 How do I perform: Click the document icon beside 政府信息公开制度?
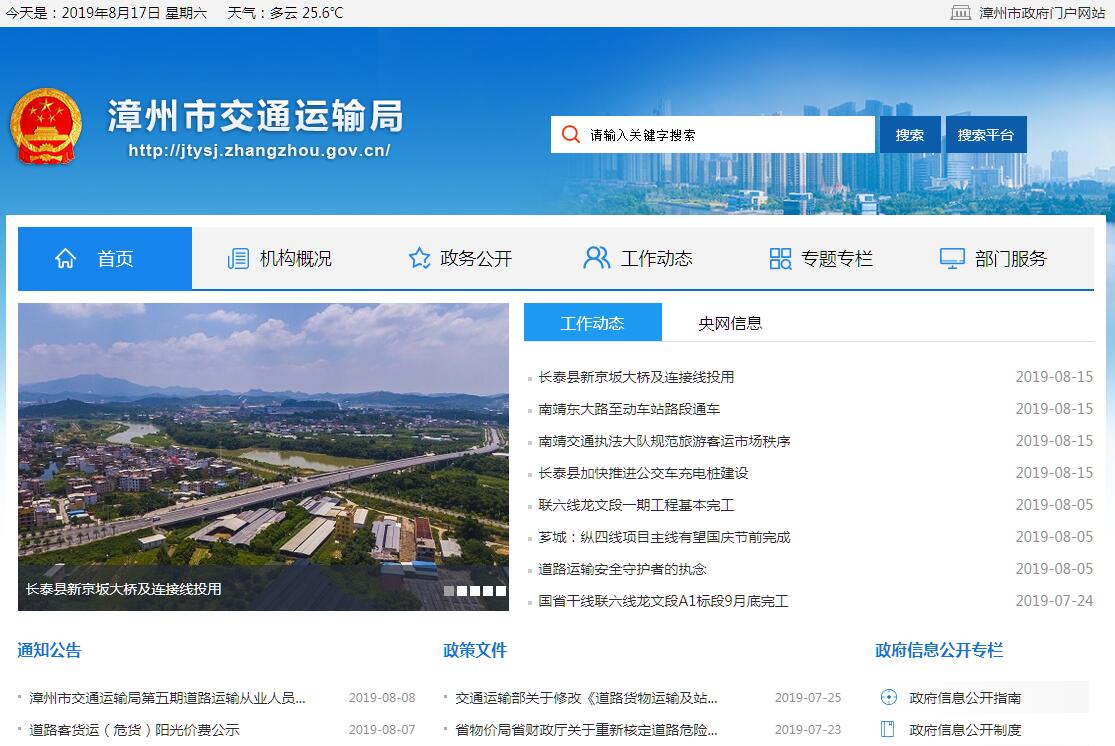pos(887,729)
